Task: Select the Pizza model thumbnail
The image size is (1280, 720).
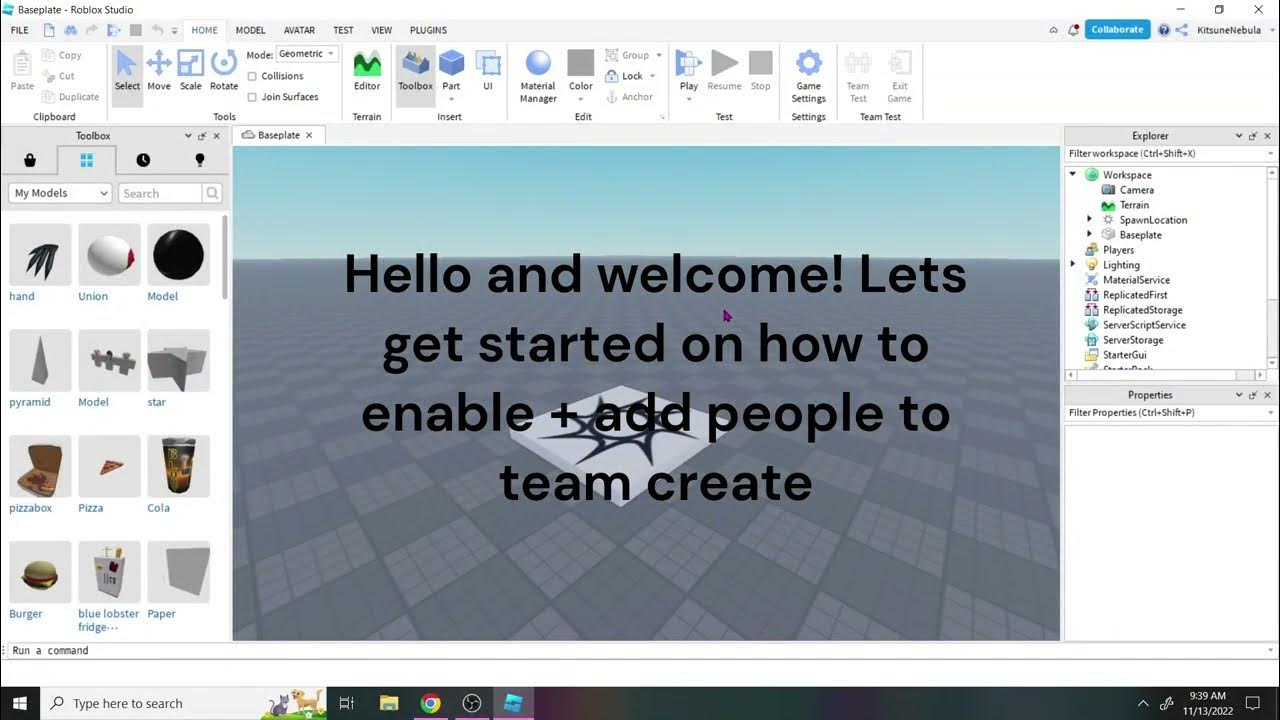Action: pyautogui.click(x=109, y=466)
